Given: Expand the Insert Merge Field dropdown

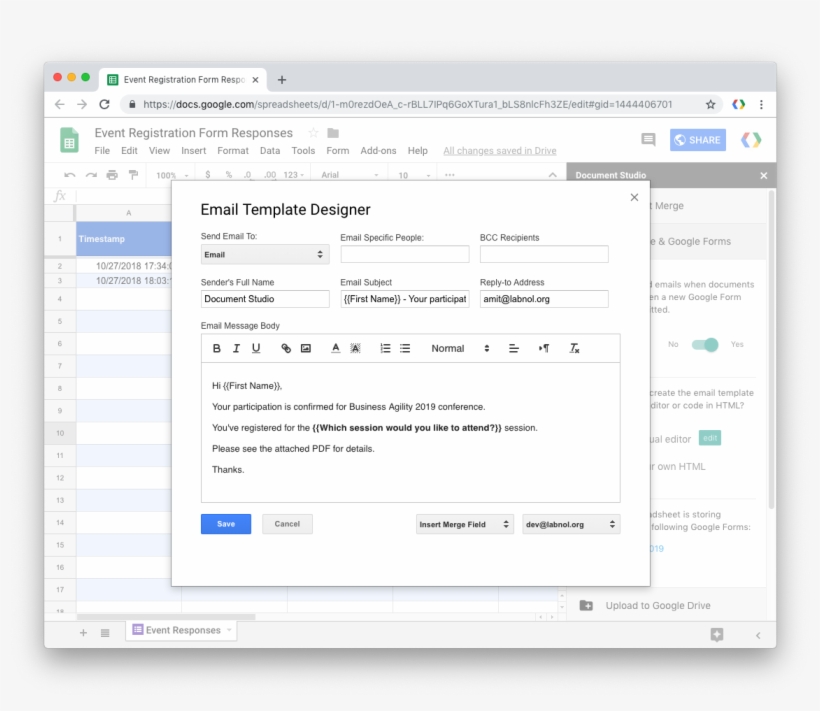Looking at the screenshot, I should tap(465, 523).
